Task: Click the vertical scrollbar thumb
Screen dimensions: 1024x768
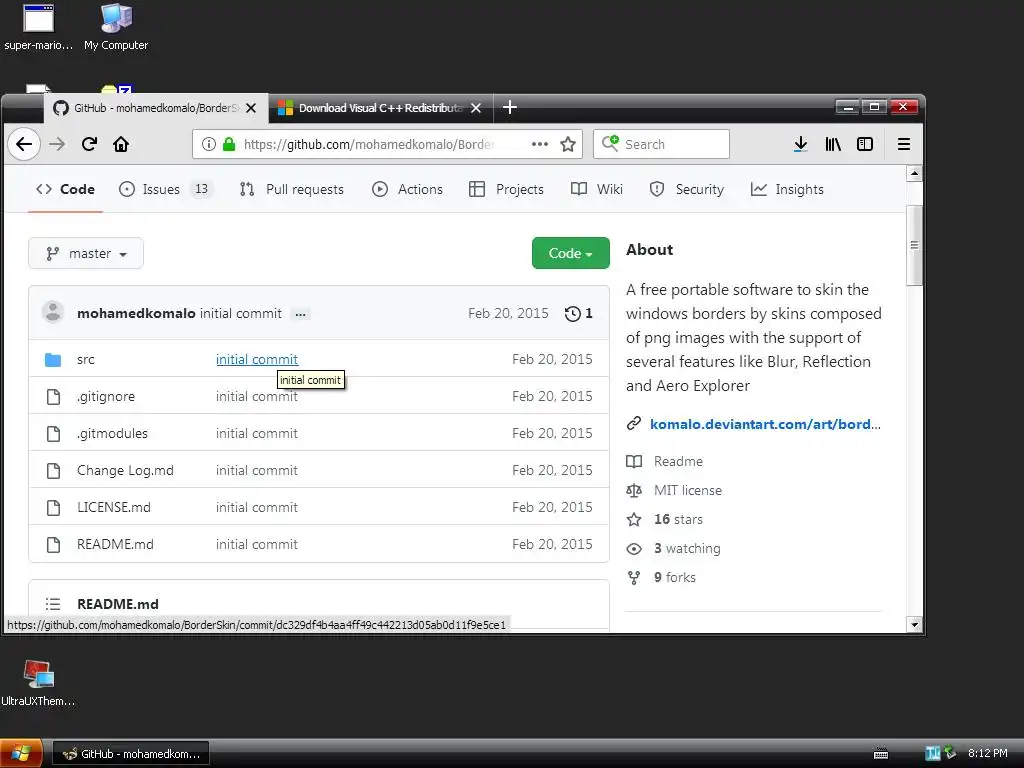Action: pos(914,246)
